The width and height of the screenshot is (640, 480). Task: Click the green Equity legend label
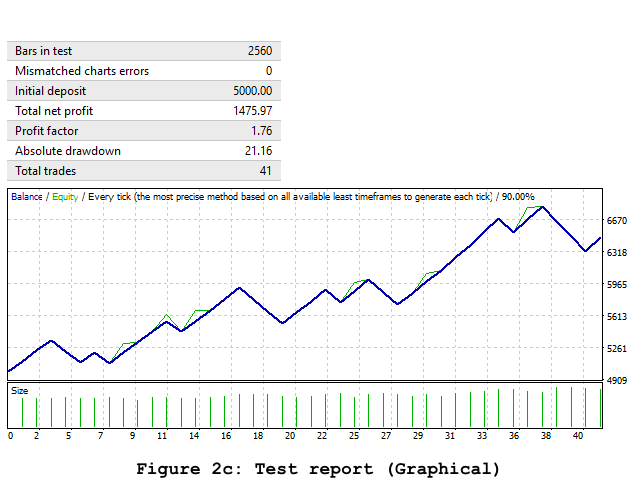pyautogui.click(x=64, y=197)
